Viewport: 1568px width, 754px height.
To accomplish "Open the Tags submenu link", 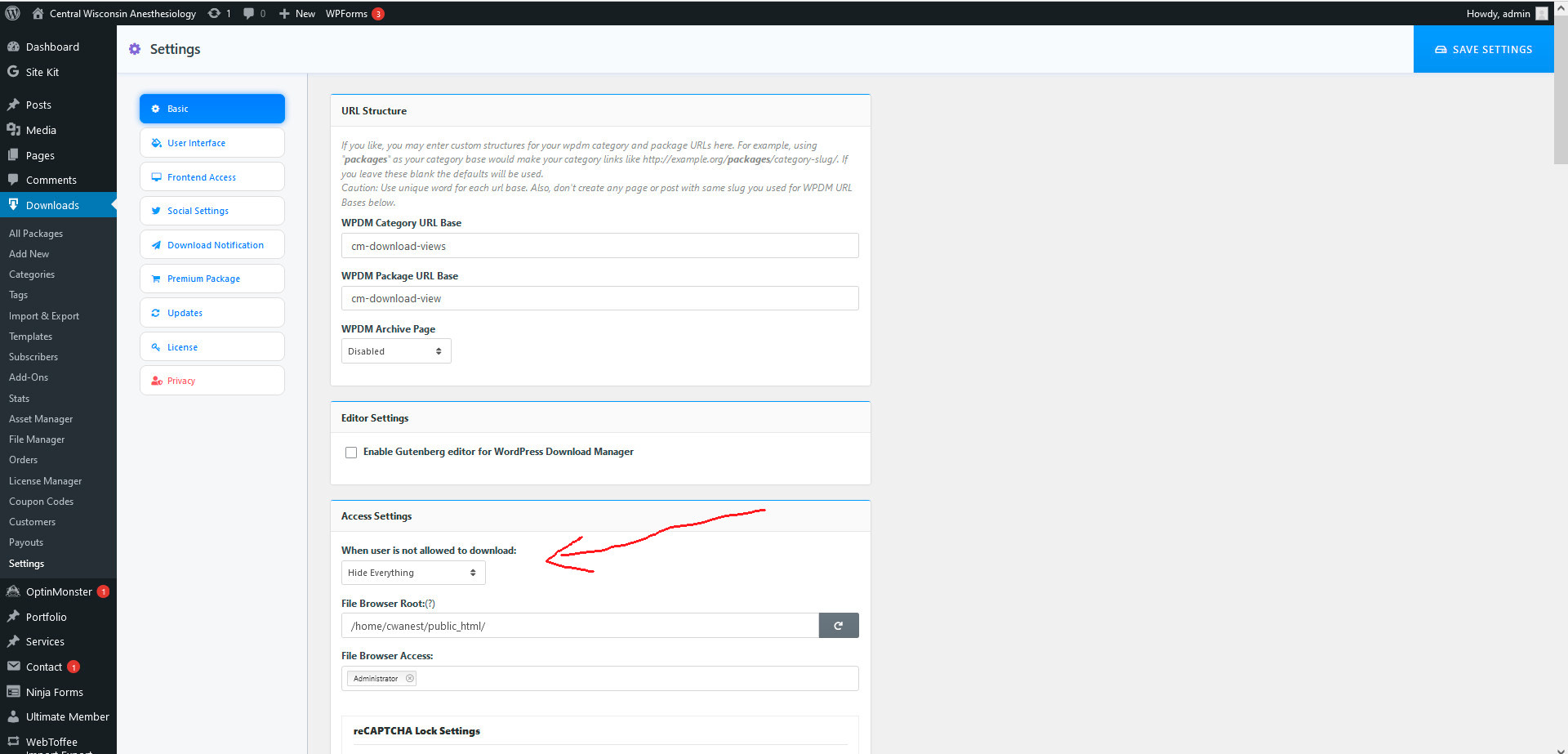I will [x=18, y=295].
